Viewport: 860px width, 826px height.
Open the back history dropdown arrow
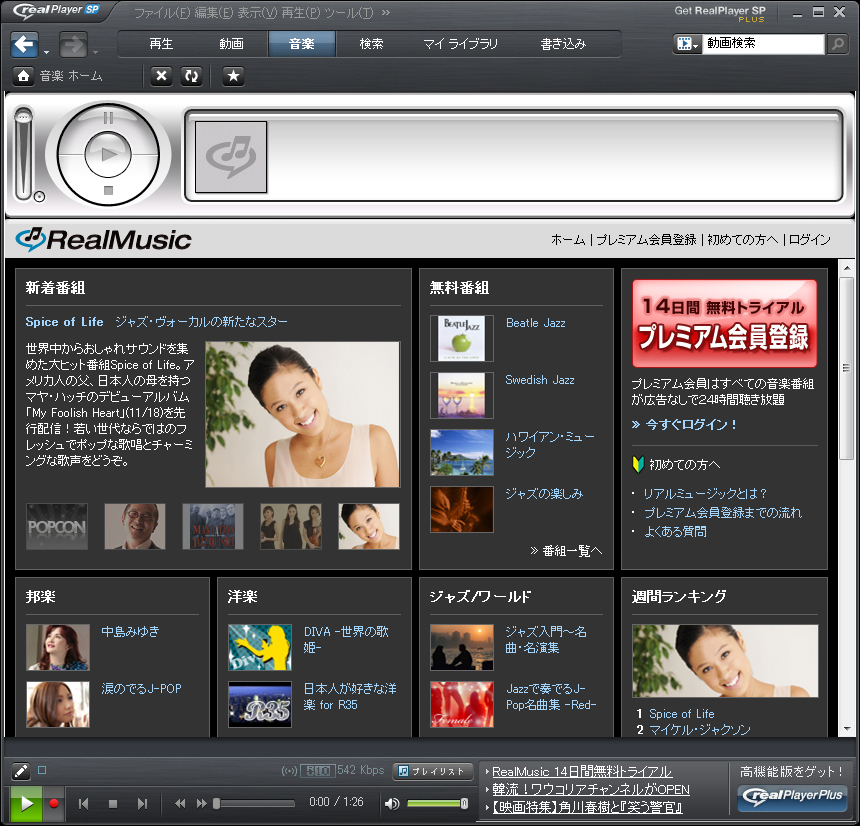46,53
